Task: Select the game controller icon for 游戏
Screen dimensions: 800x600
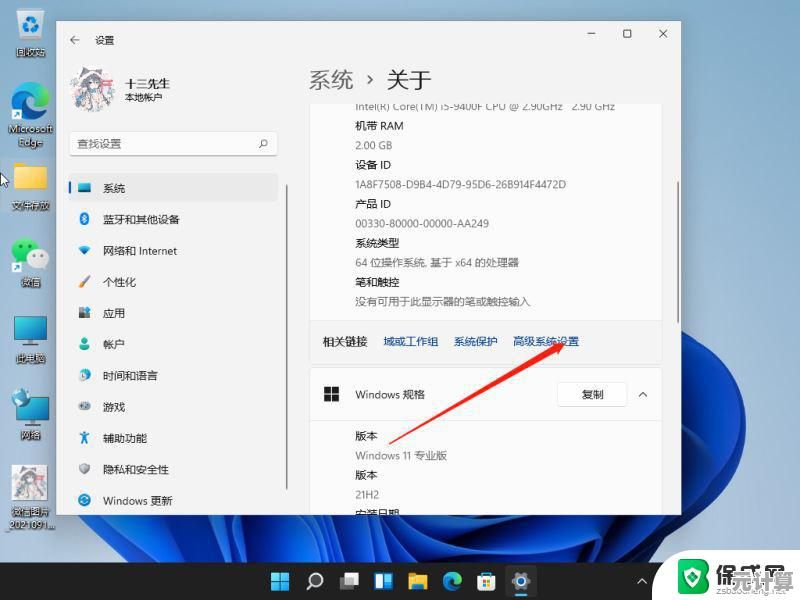Action: tap(84, 406)
